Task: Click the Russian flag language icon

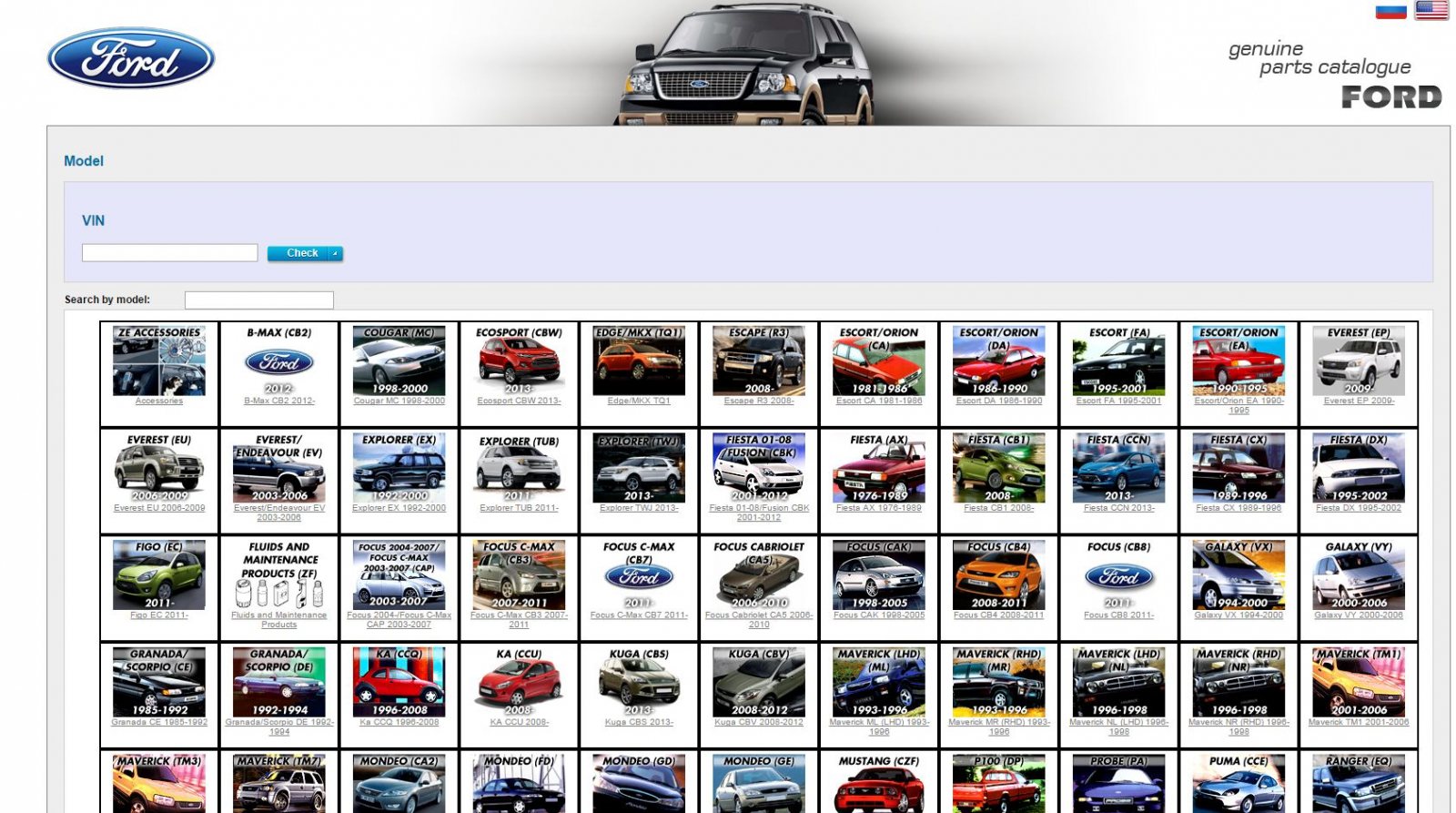Action: 1390,11
